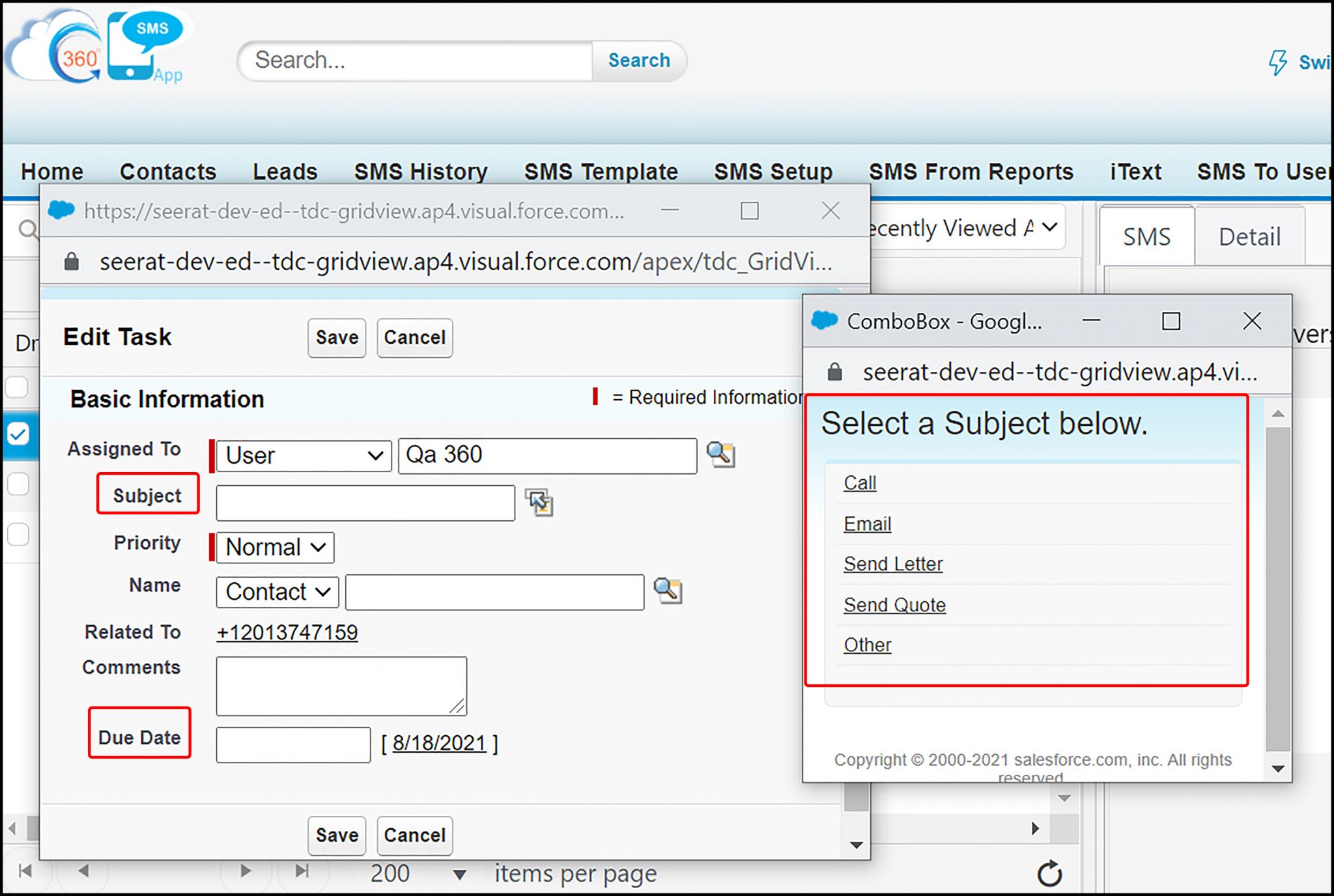
Task: Switch to the Detail tab
Action: [1249, 236]
